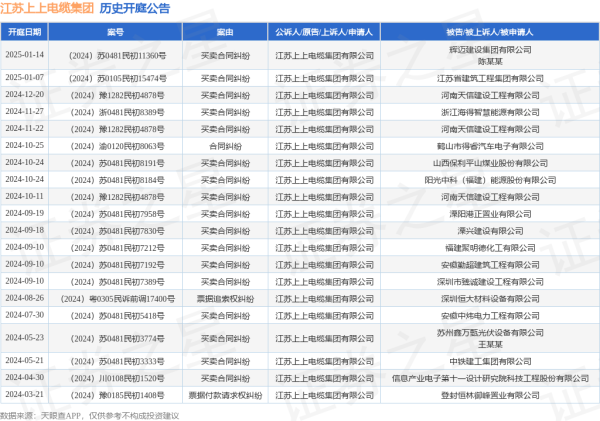Click defendant 溧阳港正置业有限公司
Image resolution: width=600 pixels, height=421 pixels.
490,214
